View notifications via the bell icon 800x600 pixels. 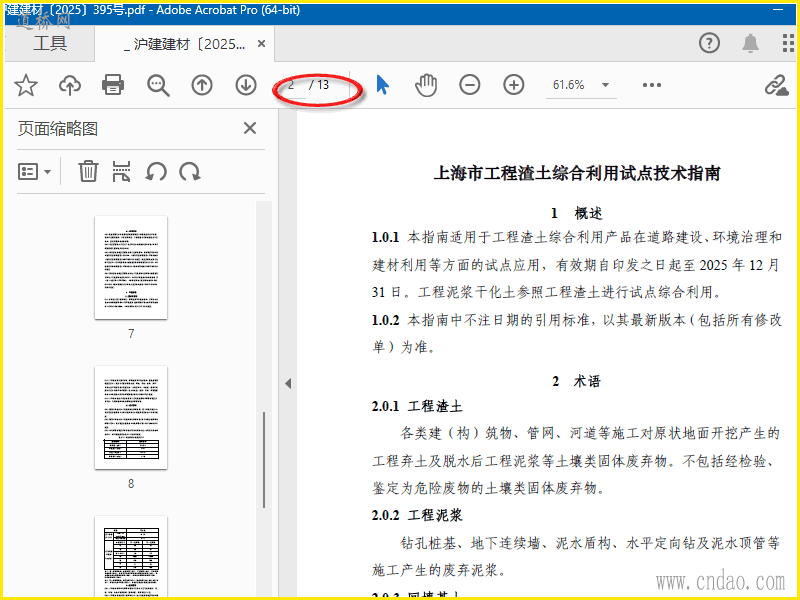pyautogui.click(x=750, y=43)
